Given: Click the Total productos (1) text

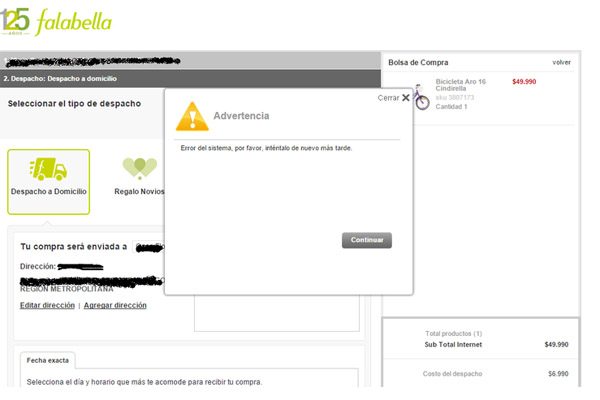Looking at the screenshot, I should (x=453, y=333).
